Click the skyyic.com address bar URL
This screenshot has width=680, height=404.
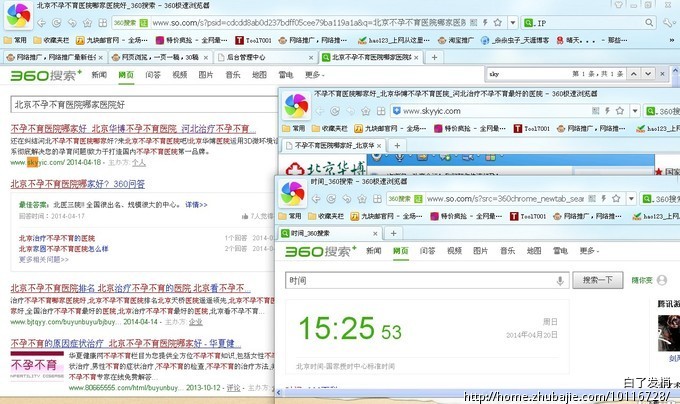432,111
